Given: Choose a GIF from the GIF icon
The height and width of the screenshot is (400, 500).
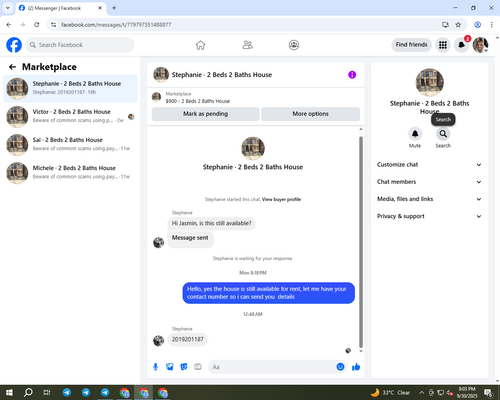Looking at the screenshot, I should [198, 367].
